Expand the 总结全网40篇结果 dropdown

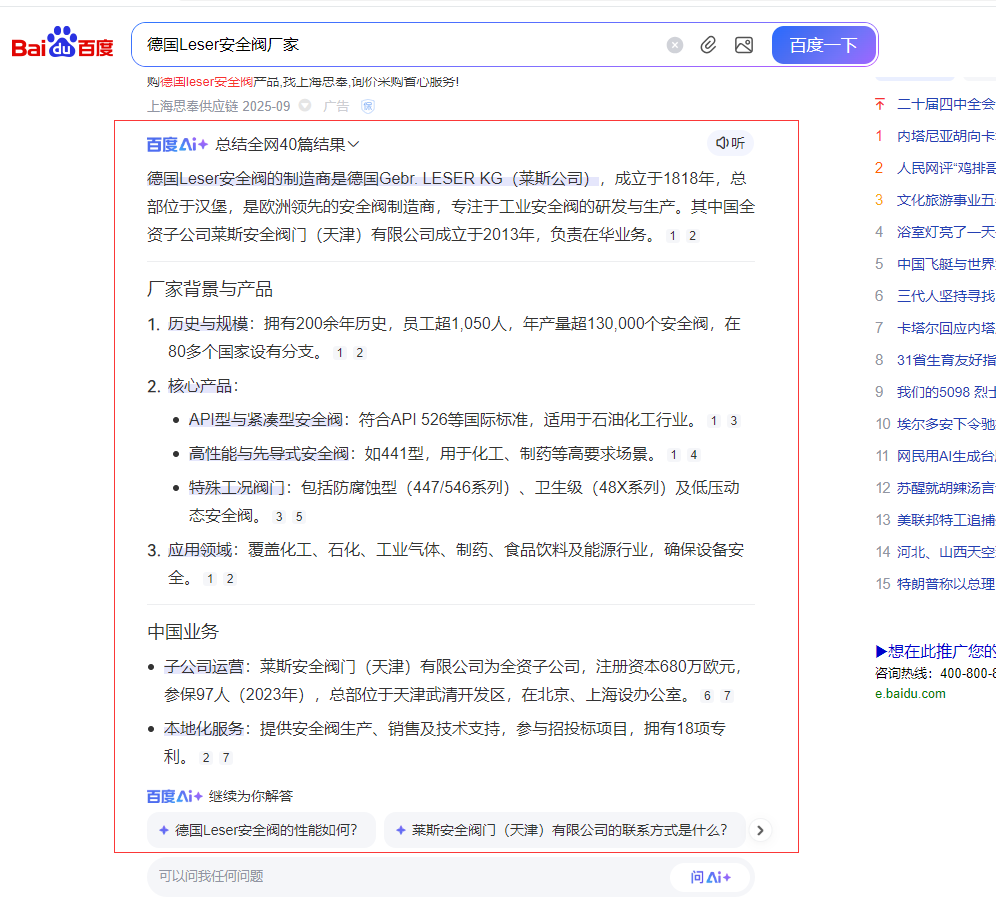(287, 144)
